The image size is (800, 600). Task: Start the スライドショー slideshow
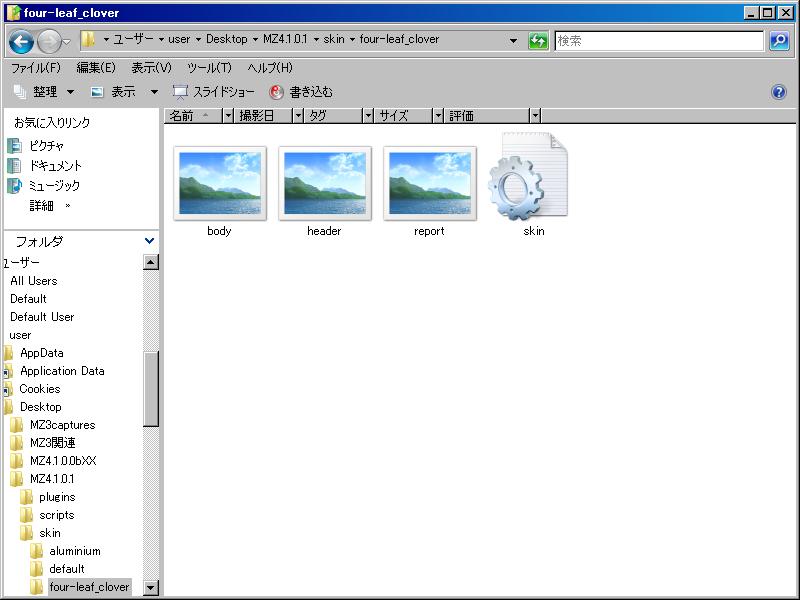click(214, 92)
